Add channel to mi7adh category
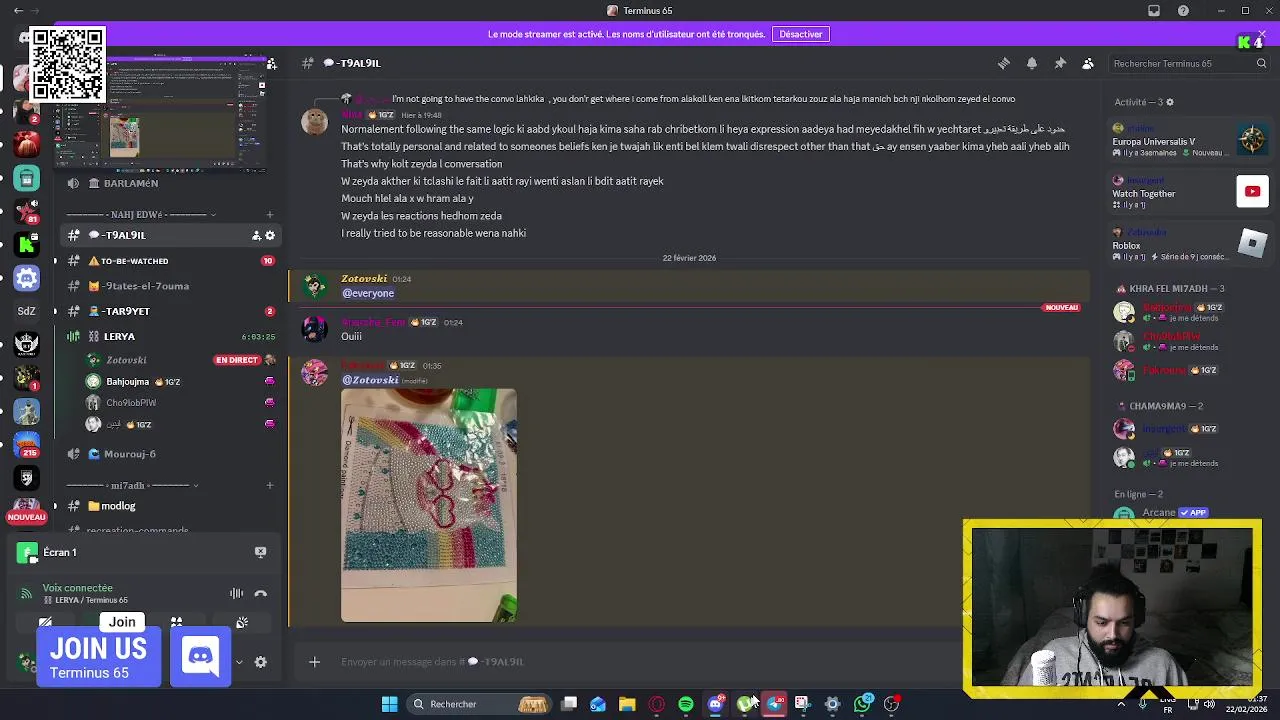 coord(270,485)
